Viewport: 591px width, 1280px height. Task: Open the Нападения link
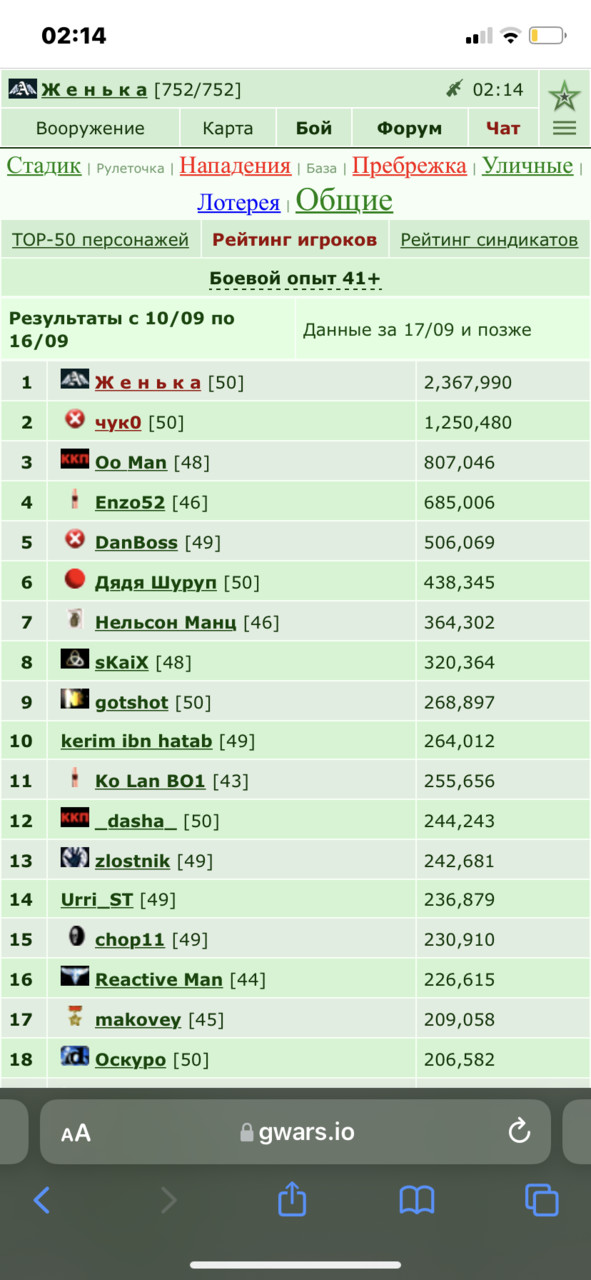pyautogui.click(x=235, y=166)
